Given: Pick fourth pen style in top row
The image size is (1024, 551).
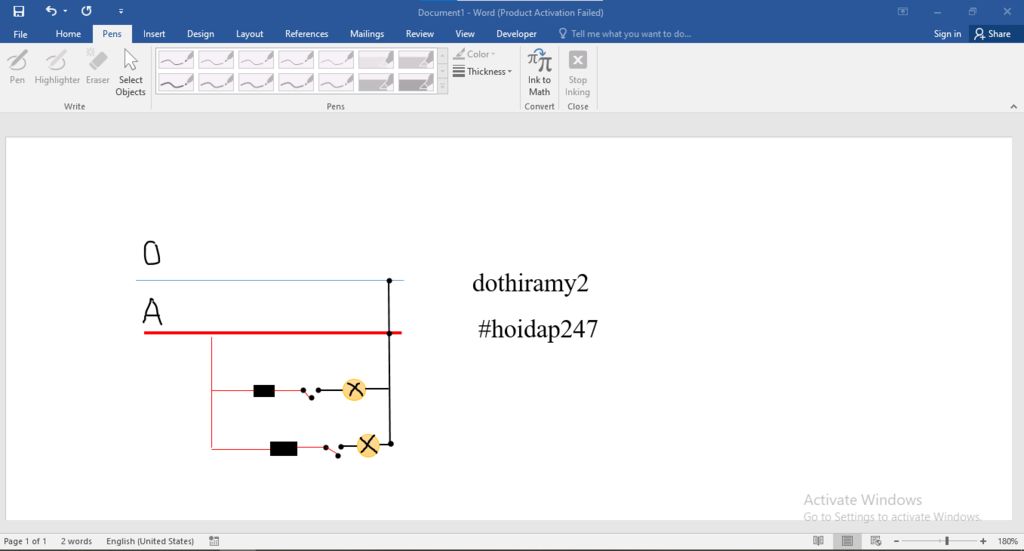Looking at the screenshot, I should coord(296,60).
